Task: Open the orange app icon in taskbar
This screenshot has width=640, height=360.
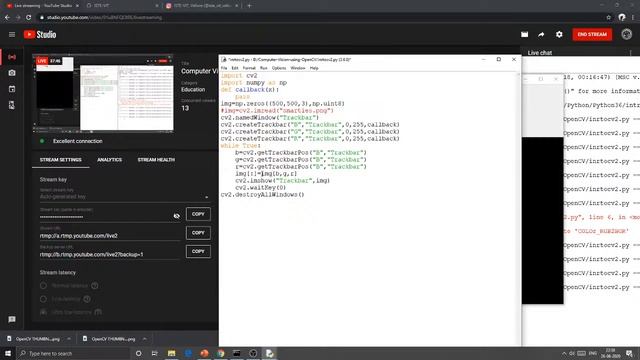Action: pyautogui.click(x=204, y=353)
